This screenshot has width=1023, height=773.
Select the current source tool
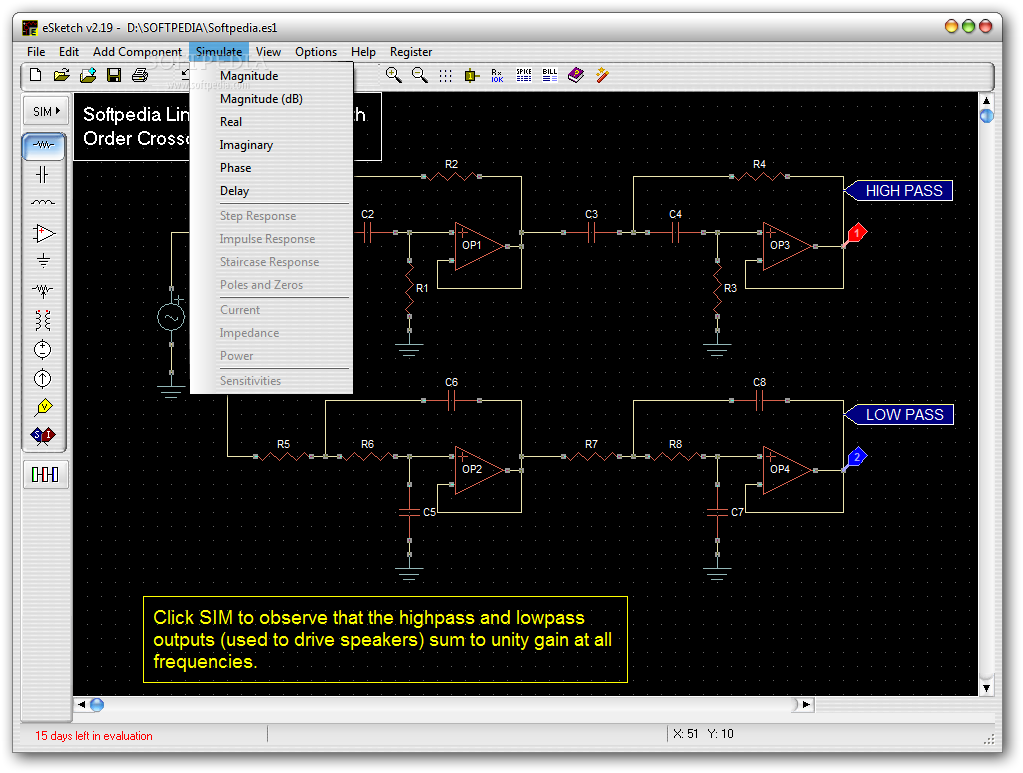(x=42, y=378)
